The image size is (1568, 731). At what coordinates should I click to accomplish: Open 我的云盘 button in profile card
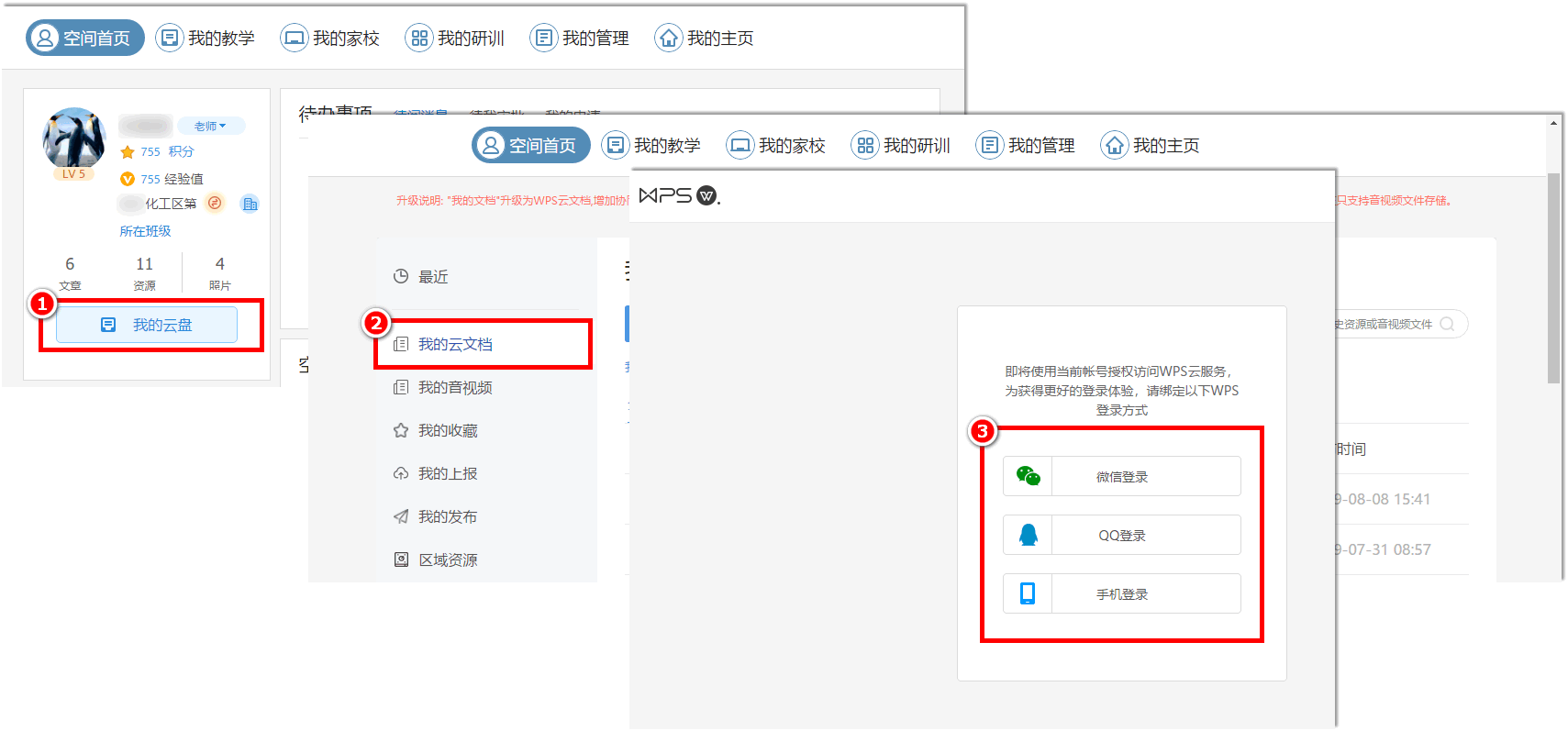147,325
